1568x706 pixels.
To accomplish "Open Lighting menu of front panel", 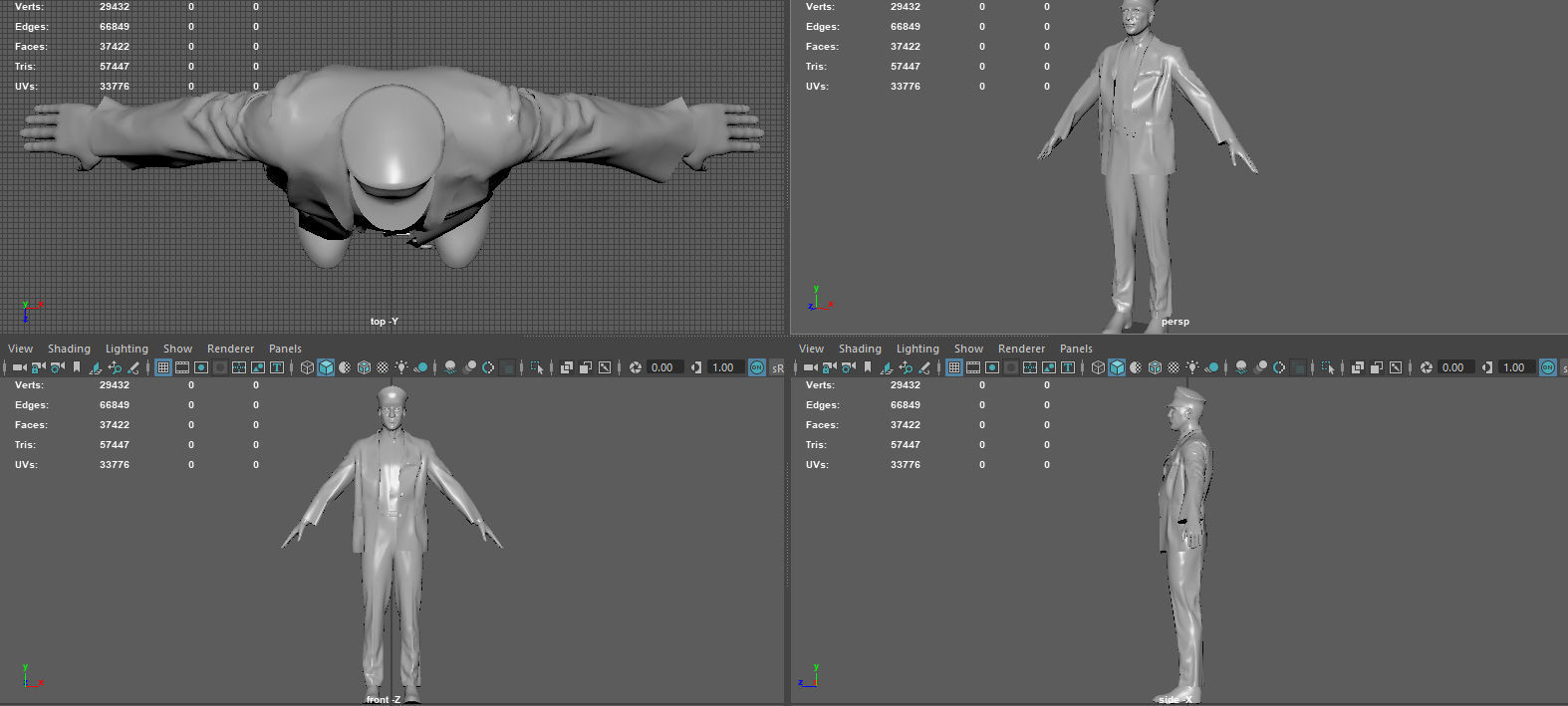I will point(127,349).
